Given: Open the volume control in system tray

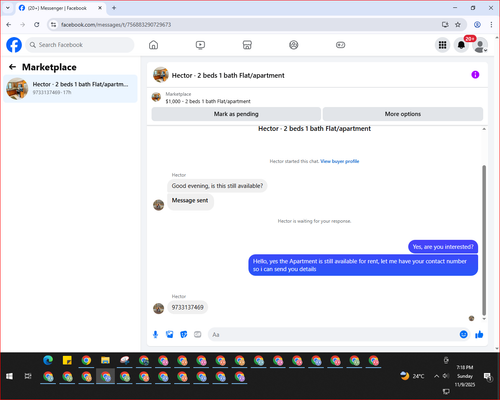Looking at the screenshot, I should coord(446,376).
